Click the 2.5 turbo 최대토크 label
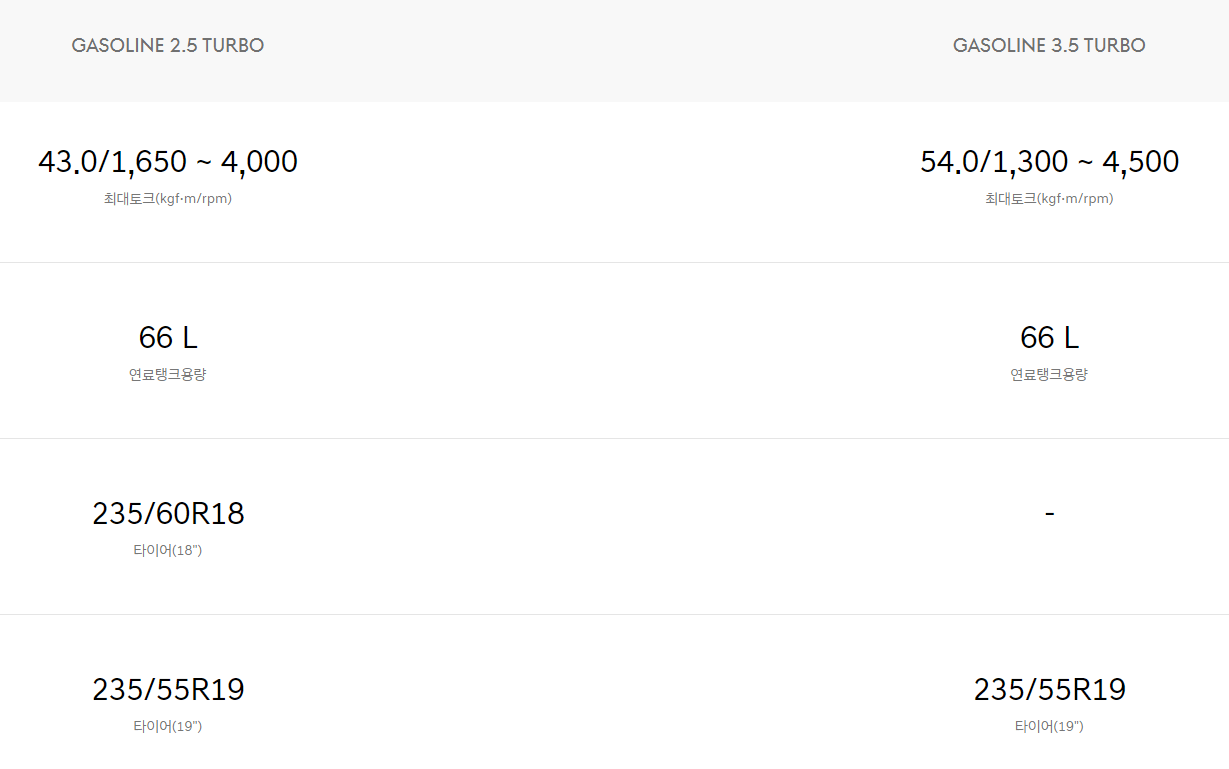Viewport: 1229px width, 769px height. coord(168,199)
